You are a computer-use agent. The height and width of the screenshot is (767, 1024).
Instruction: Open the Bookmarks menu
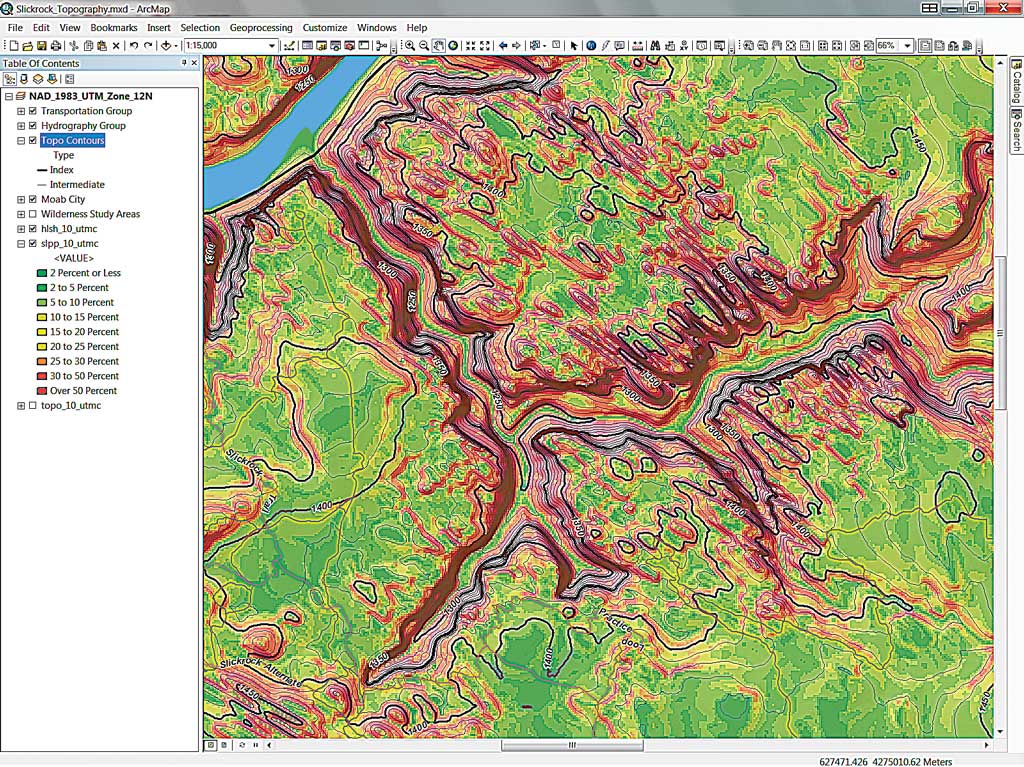tap(113, 28)
